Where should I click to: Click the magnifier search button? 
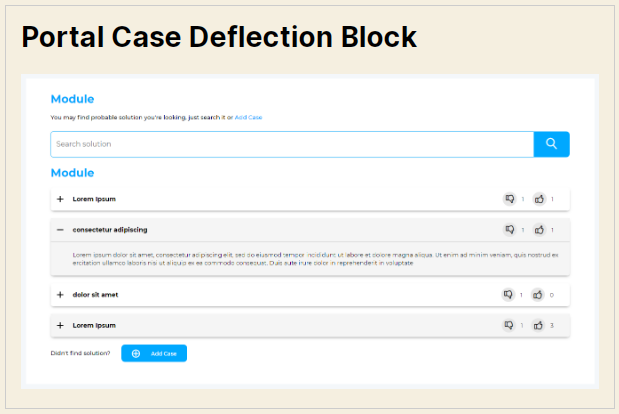551,145
